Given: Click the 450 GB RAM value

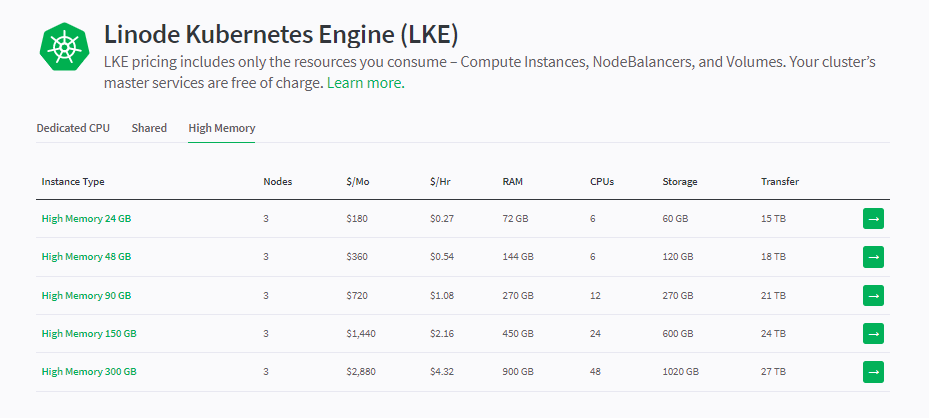Looking at the screenshot, I should [x=518, y=333].
